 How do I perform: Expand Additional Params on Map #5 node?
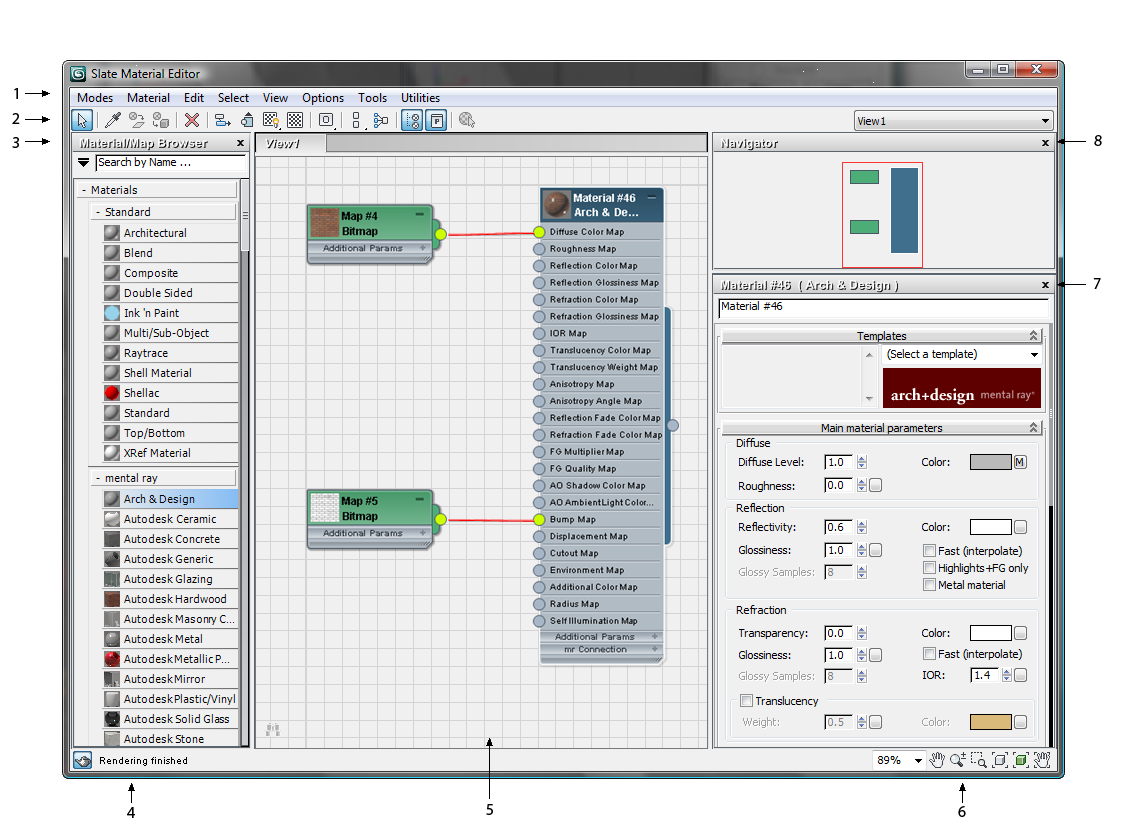click(x=423, y=533)
